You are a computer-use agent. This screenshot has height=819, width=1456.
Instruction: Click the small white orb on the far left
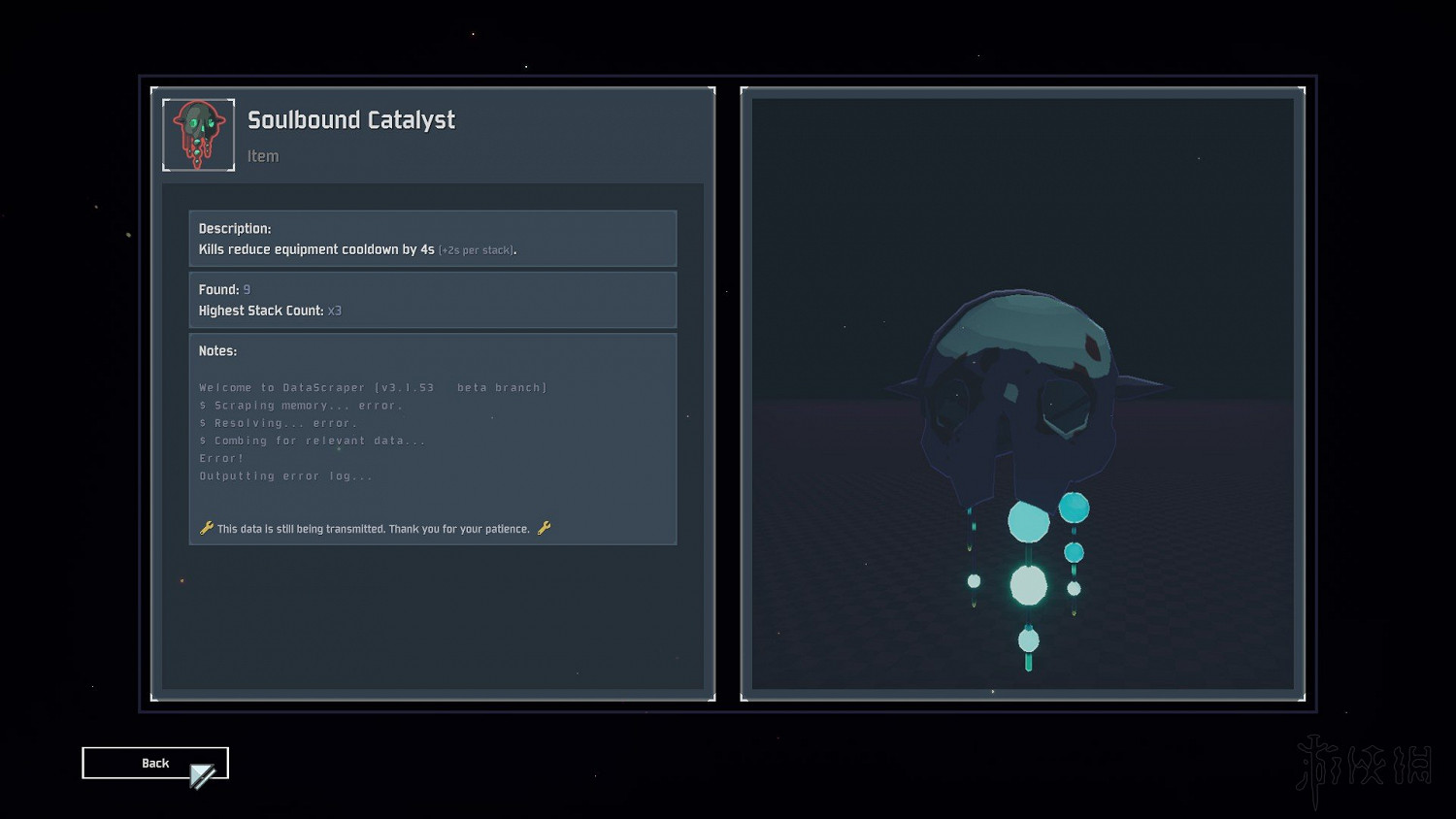click(974, 581)
